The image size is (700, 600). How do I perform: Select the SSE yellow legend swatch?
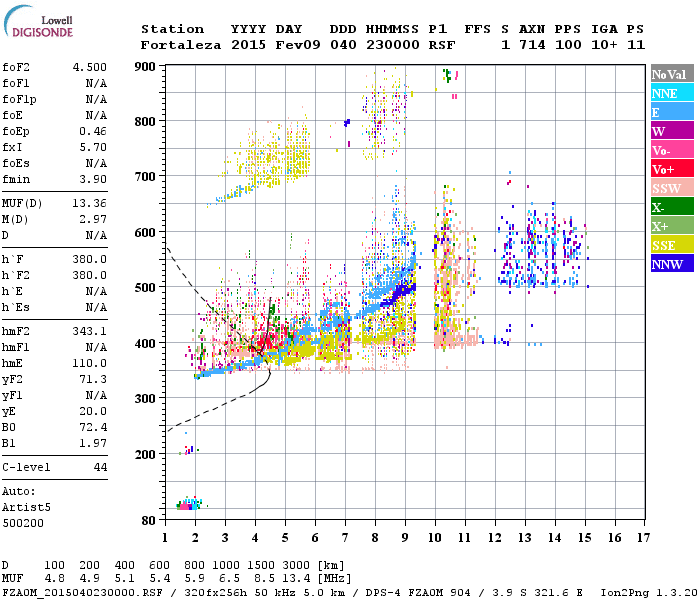[x=672, y=244]
